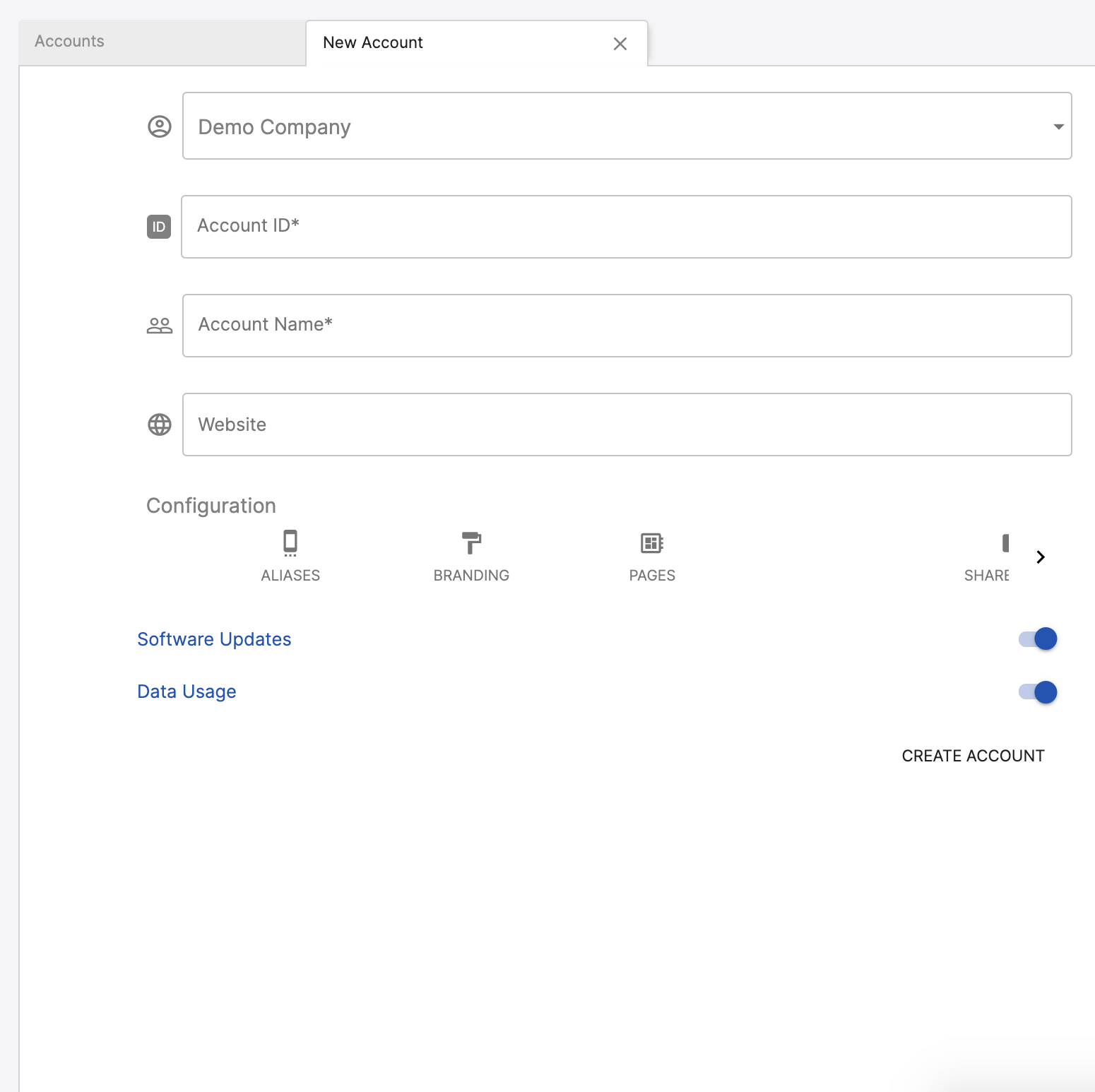1095x1092 pixels.
Task: Click the Software Updates link
Action: click(214, 639)
